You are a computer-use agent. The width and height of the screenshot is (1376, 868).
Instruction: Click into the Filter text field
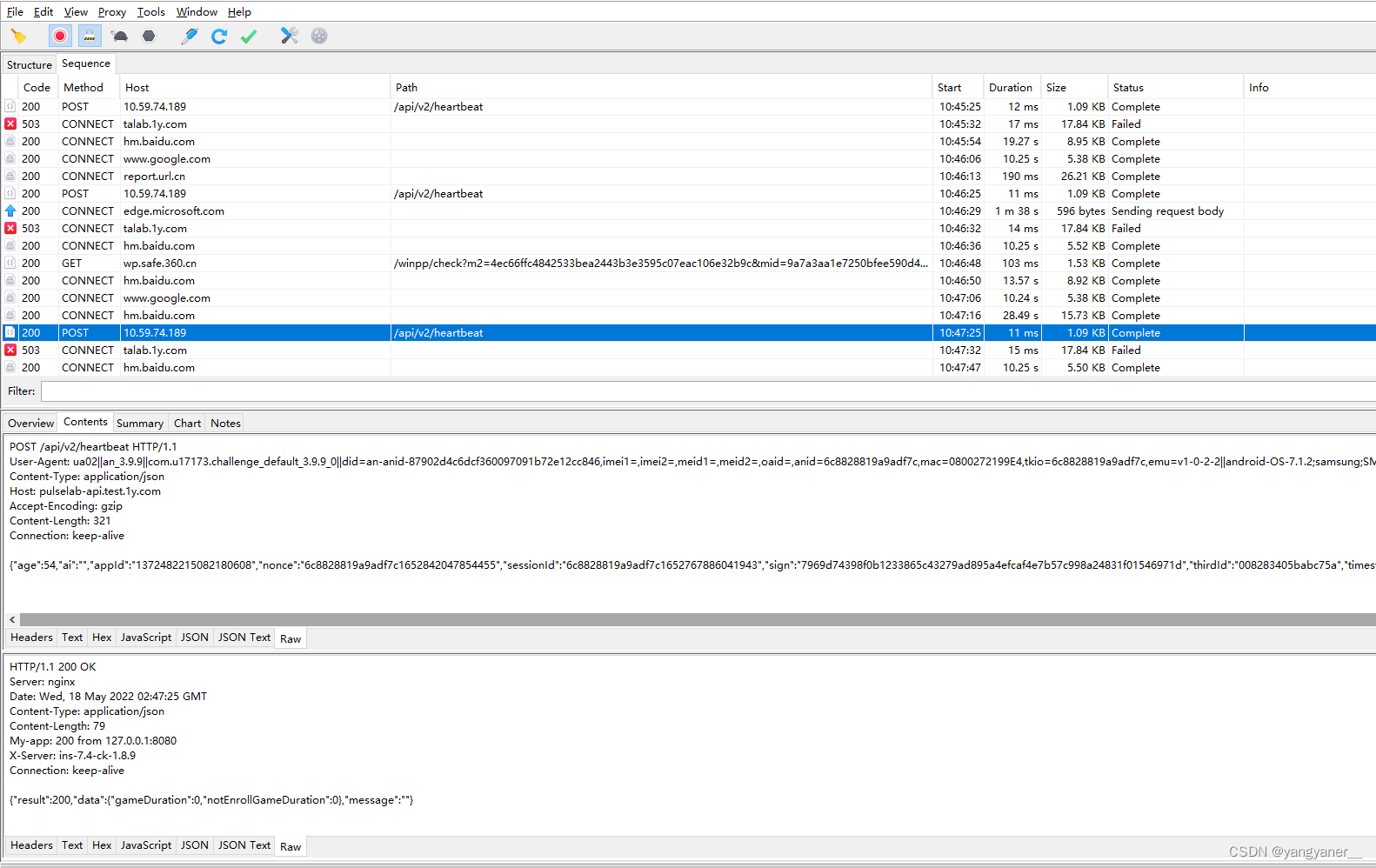pos(708,391)
